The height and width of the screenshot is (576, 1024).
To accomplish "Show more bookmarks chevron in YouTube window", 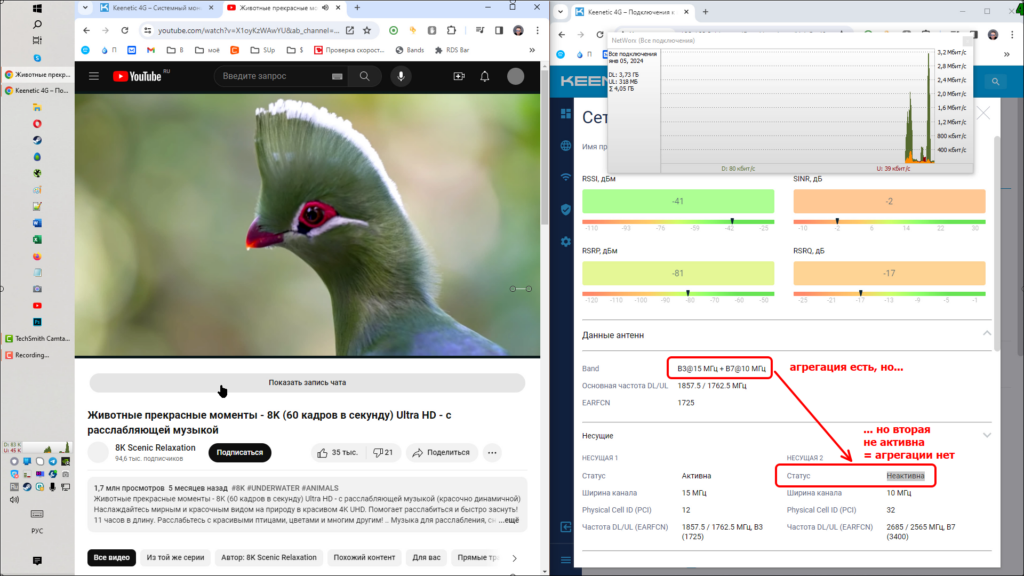I will click(x=532, y=50).
